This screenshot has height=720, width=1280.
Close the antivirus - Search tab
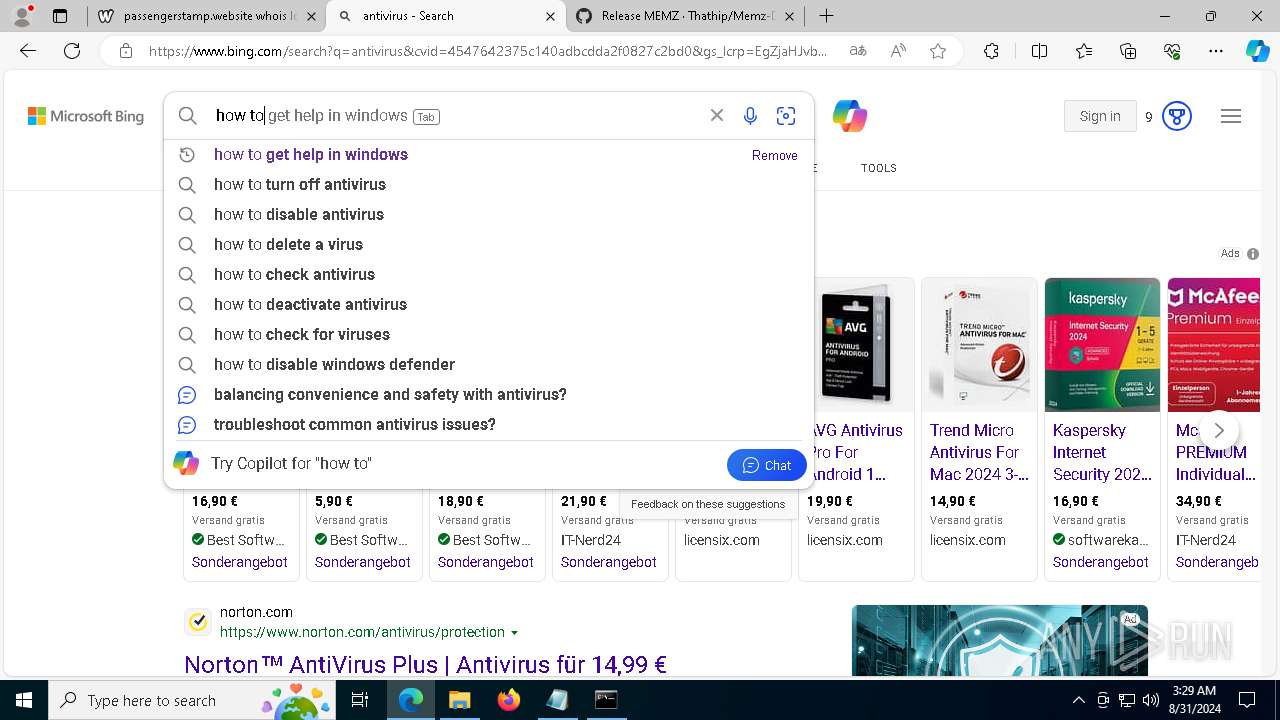(550, 16)
